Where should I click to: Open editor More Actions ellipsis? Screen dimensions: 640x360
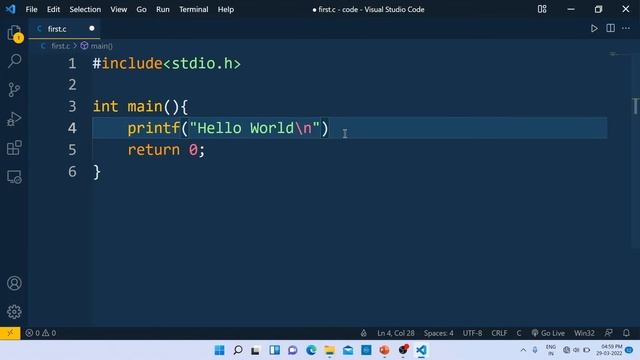[626, 28]
